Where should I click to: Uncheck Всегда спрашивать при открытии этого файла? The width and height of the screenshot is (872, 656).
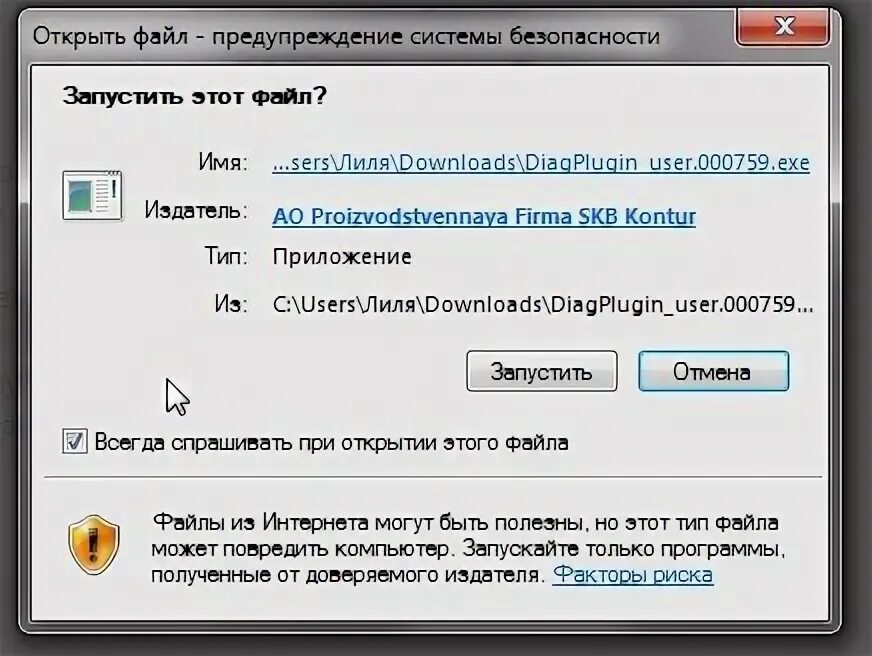75,442
